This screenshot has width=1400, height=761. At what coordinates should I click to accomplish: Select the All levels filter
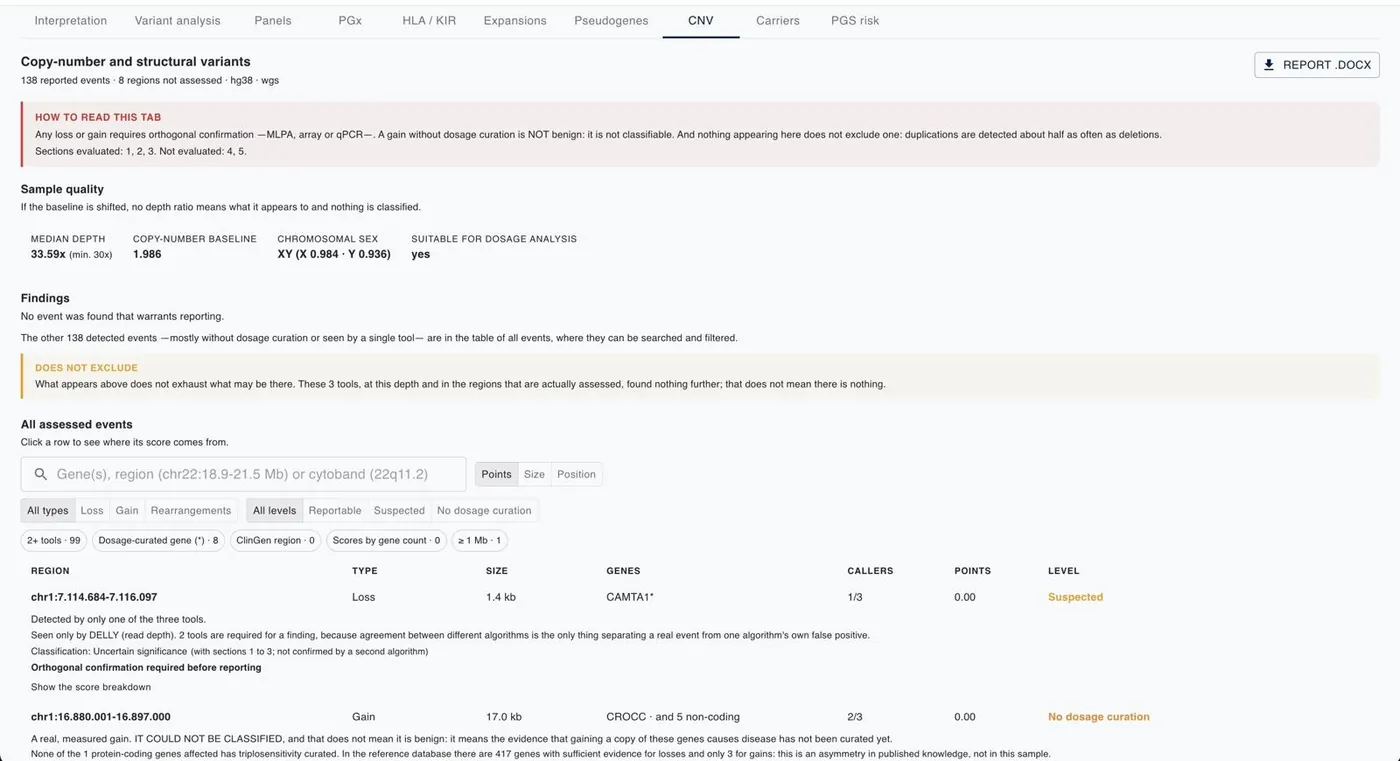point(275,510)
